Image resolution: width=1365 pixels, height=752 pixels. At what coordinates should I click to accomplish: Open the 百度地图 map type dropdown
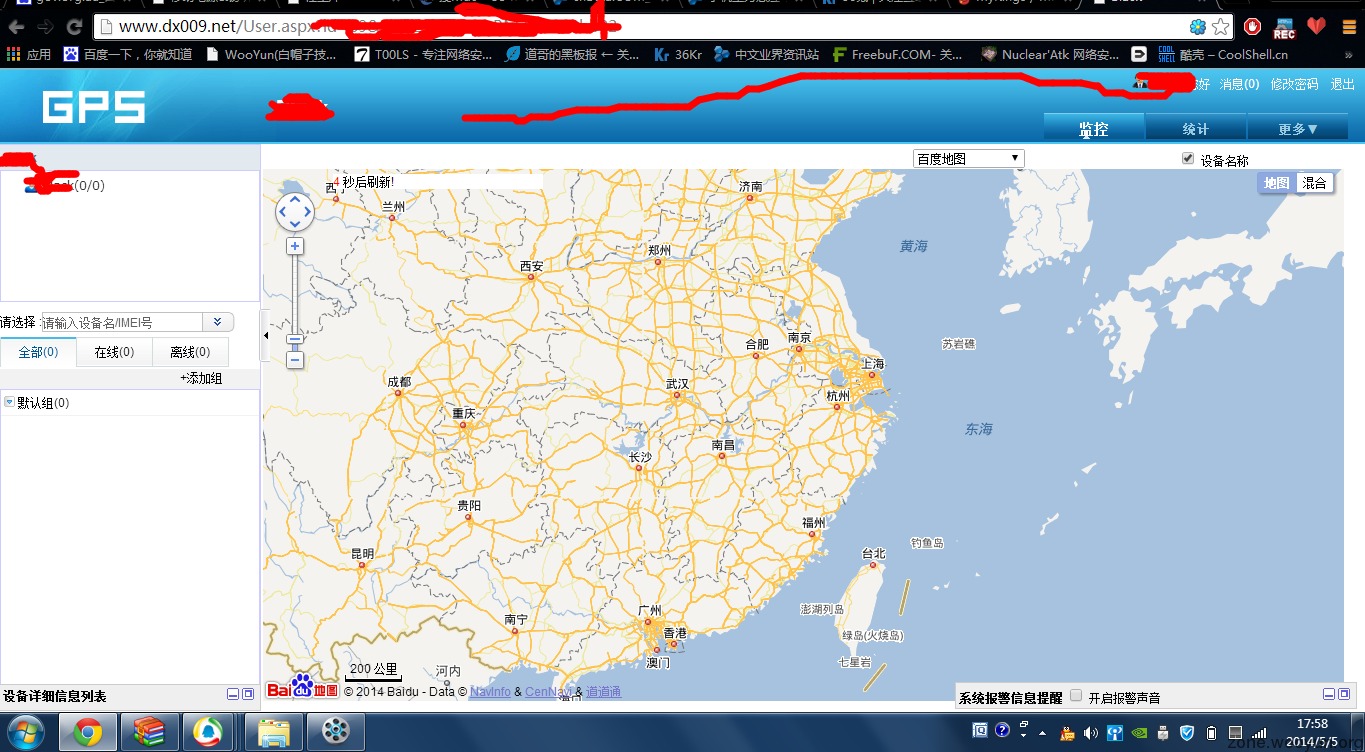click(968, 159)
